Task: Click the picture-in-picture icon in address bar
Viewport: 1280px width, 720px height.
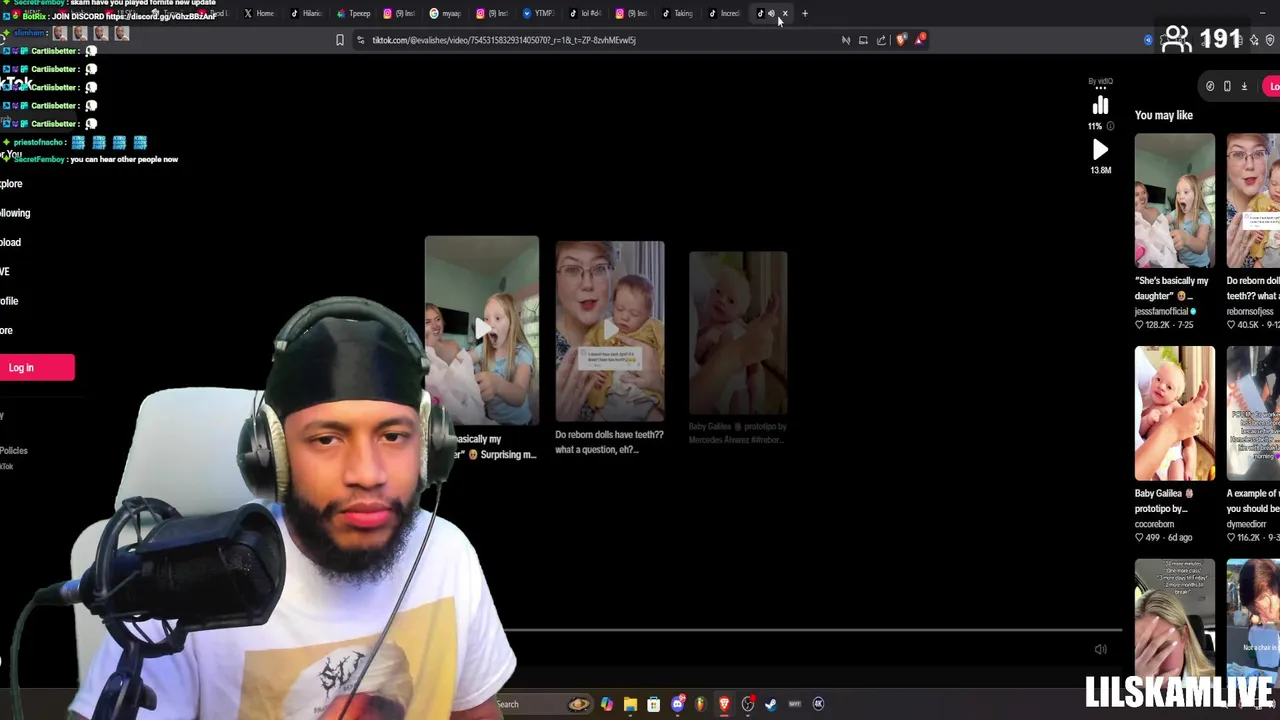Action: coord(863,40)
